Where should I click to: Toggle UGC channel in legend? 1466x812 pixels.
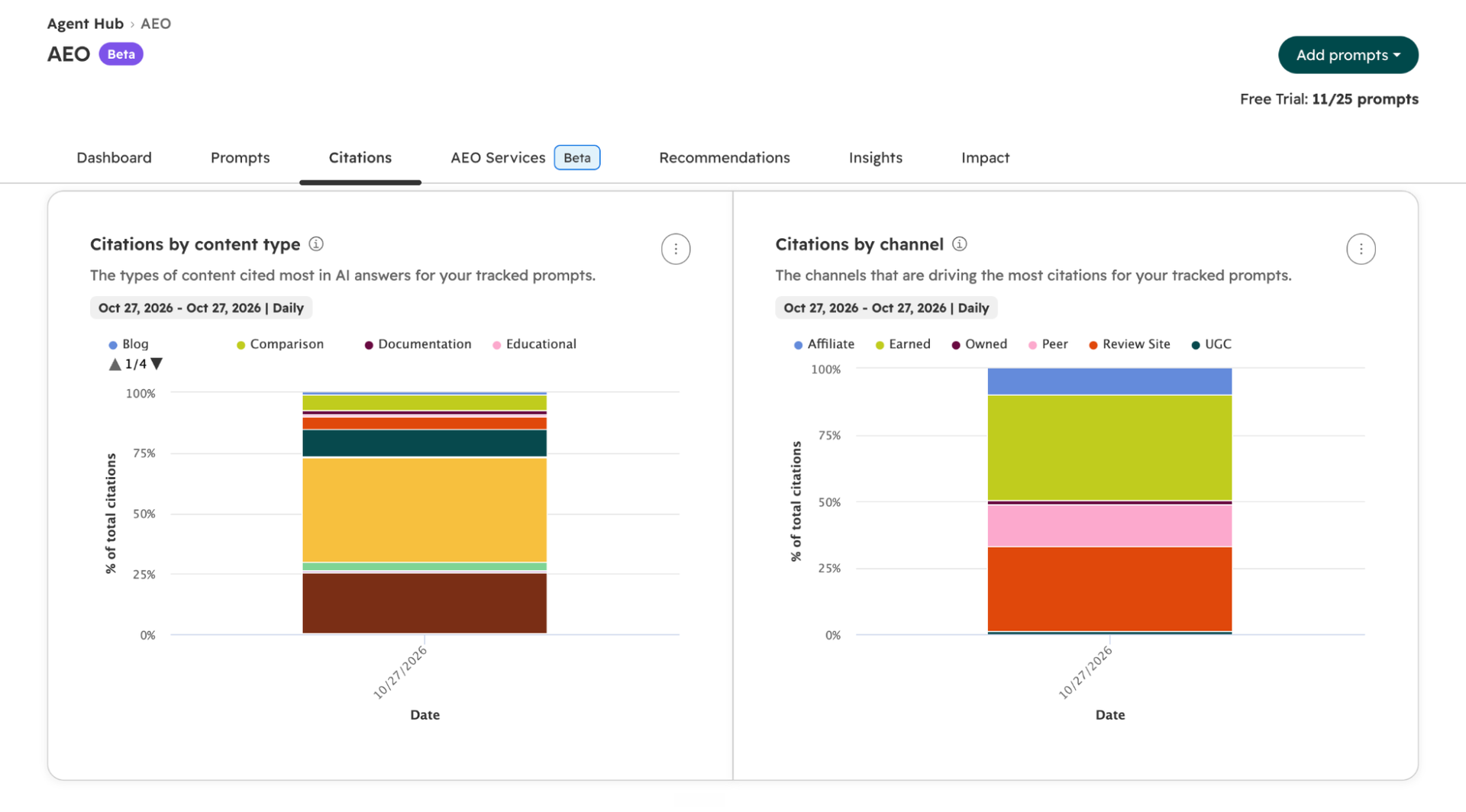(x=1212, y=344)
